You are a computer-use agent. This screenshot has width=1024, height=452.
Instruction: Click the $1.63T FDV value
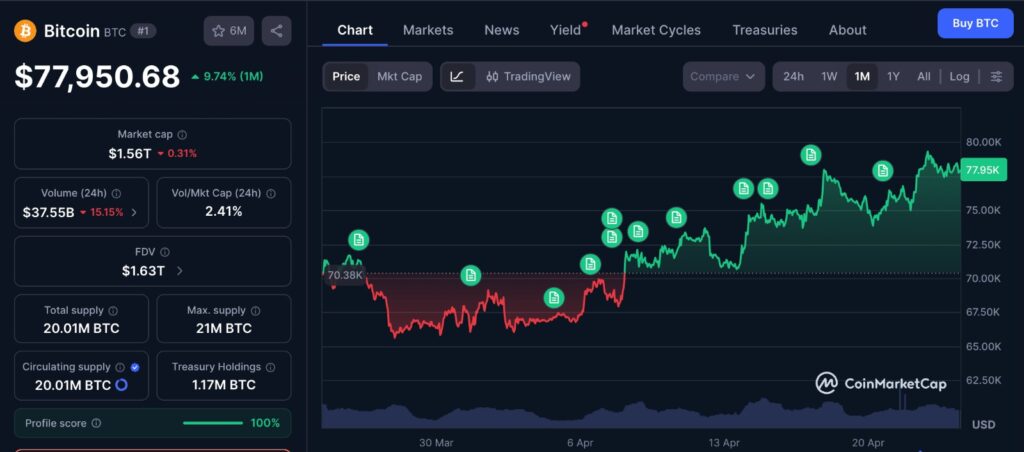coord(143,270)
